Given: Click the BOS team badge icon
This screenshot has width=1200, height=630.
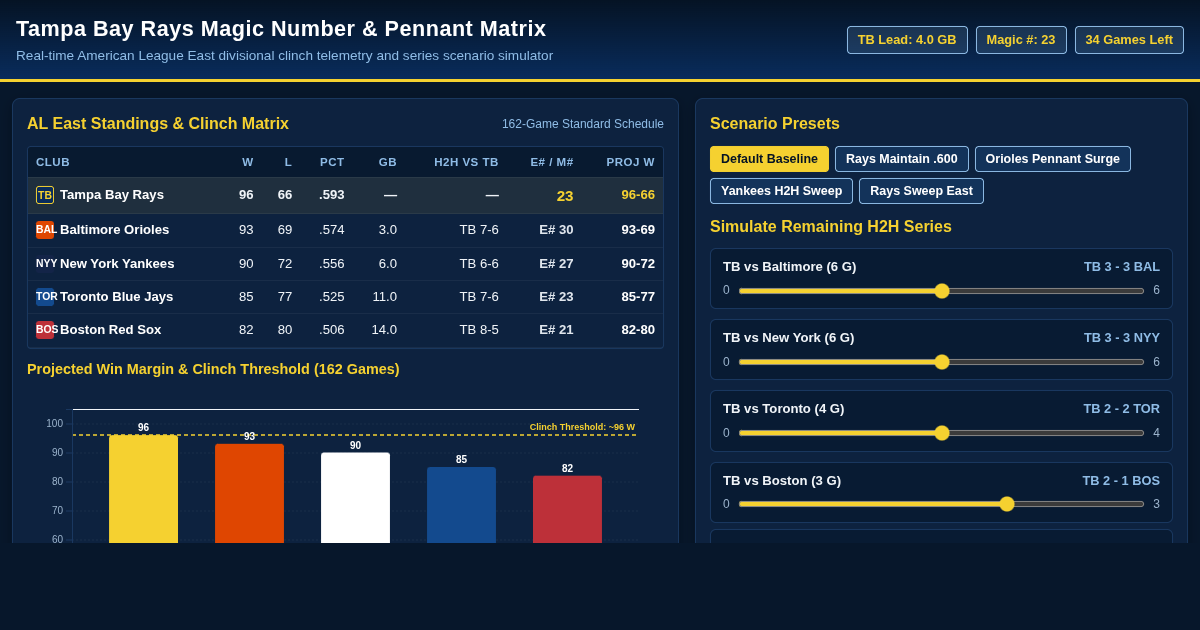Looking at the screenshot, I should [x=45, y=330].
